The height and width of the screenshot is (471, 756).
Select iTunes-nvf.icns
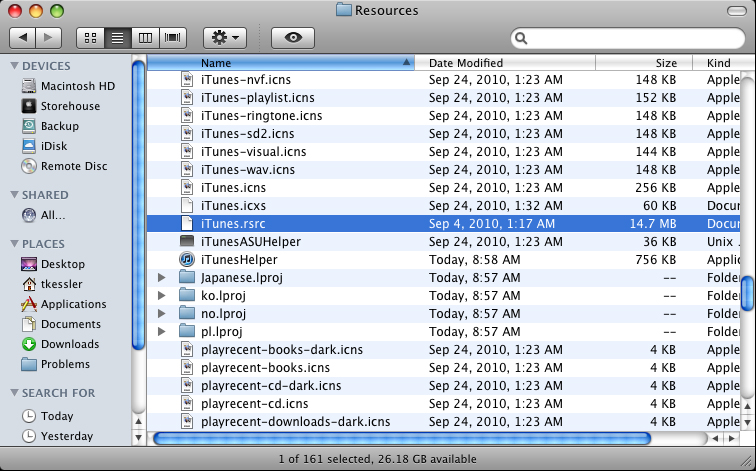pos(444,80)
